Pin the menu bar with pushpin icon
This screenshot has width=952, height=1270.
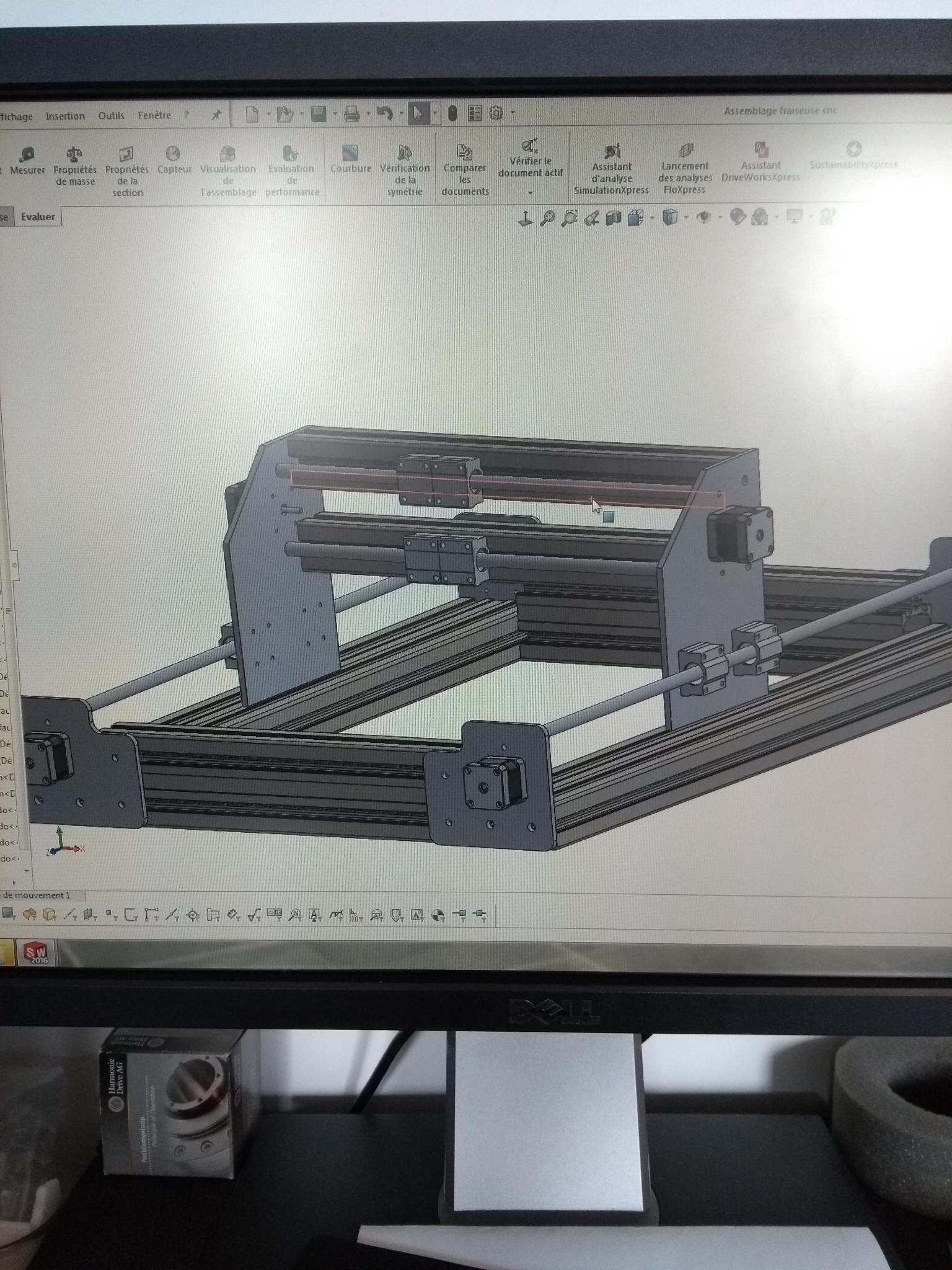[x=216, y=115]
